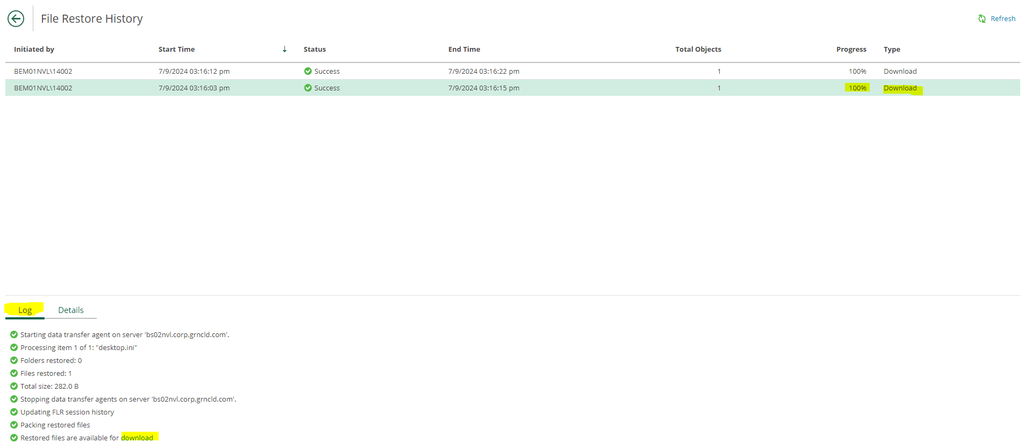Click check icon beside 'Packing restored files'

pyautogui.click(x=13, y=425)
